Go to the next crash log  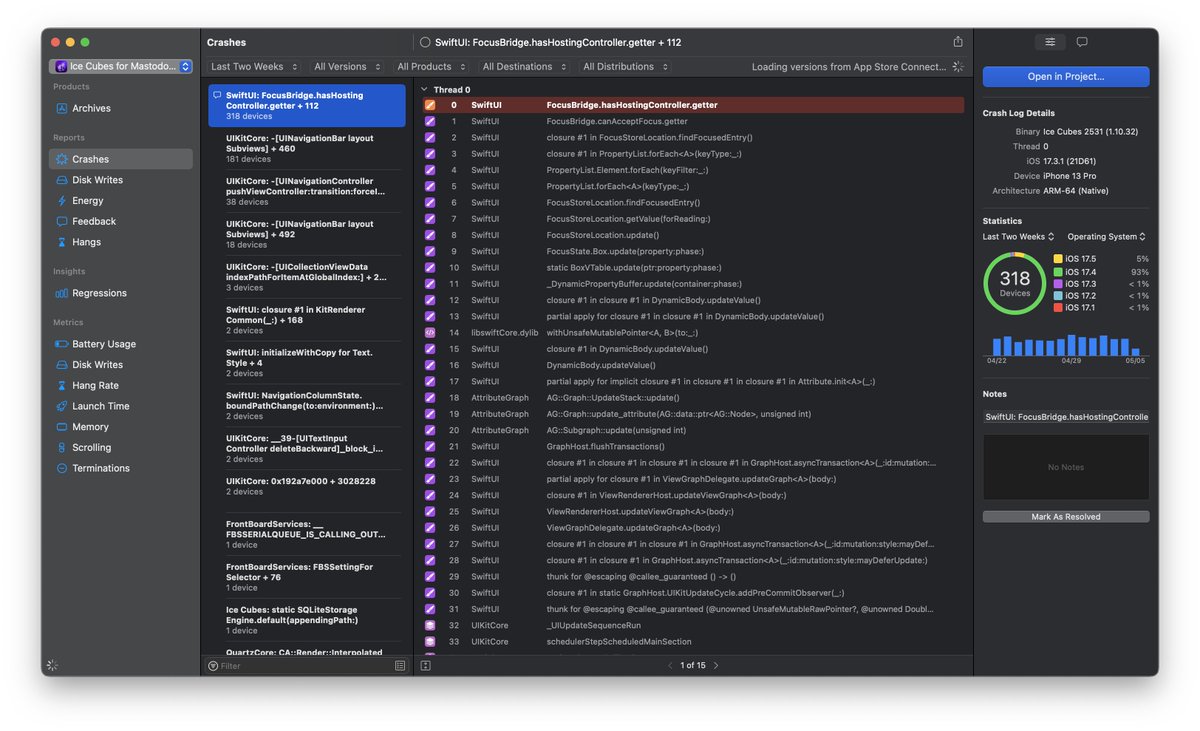[x=716, y=665]
